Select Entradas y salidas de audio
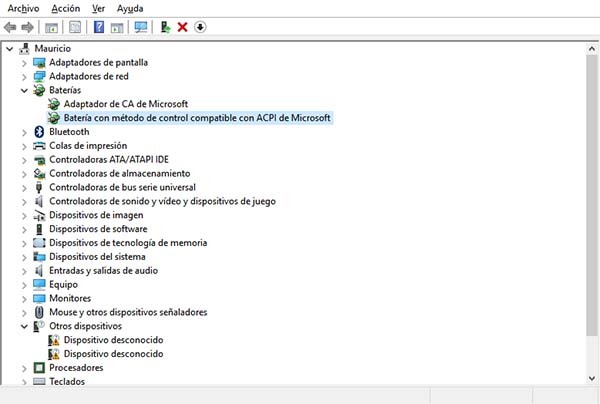Image resolution: width=600 pixels, height=404 pixels. [x=103, y=271]
